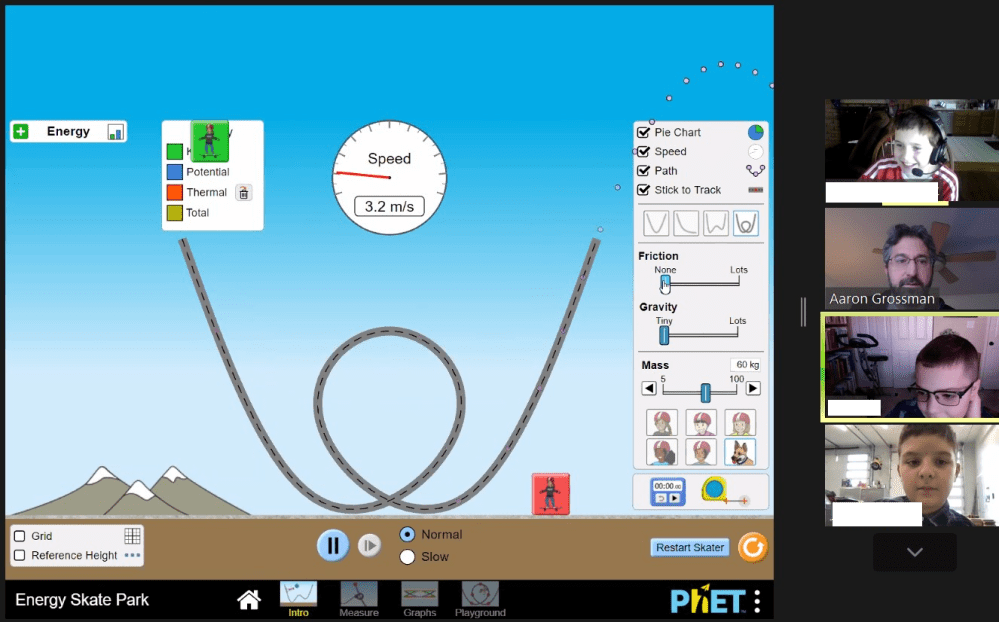Select the parabola U-shaped track preset
Screen dimensions: 999x622
(656, 223)
